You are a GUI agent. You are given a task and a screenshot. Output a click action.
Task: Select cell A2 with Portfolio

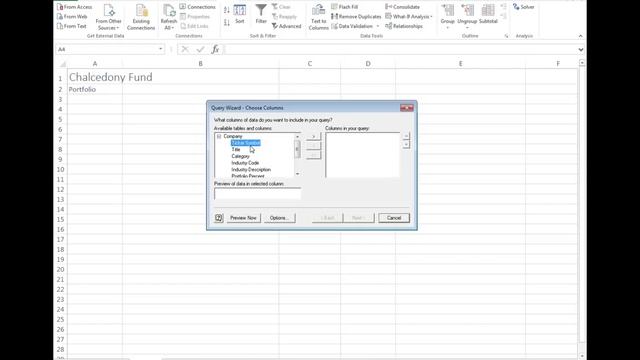pos(95,89)
